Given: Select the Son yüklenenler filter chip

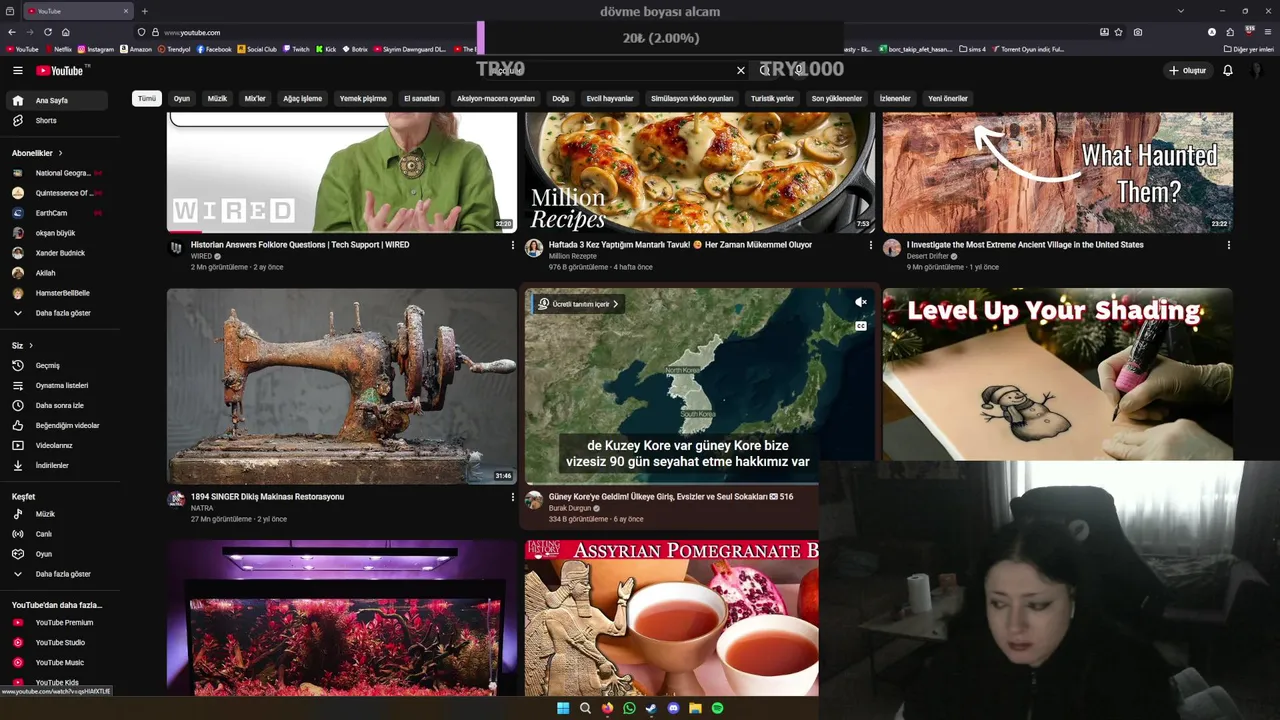Looking at the screenshot, I should pyautogui.click(x=837, y=99).
